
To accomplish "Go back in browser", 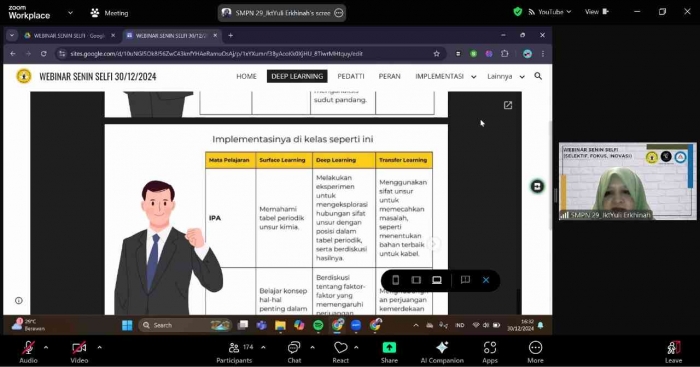I will (x=13, y=54).
